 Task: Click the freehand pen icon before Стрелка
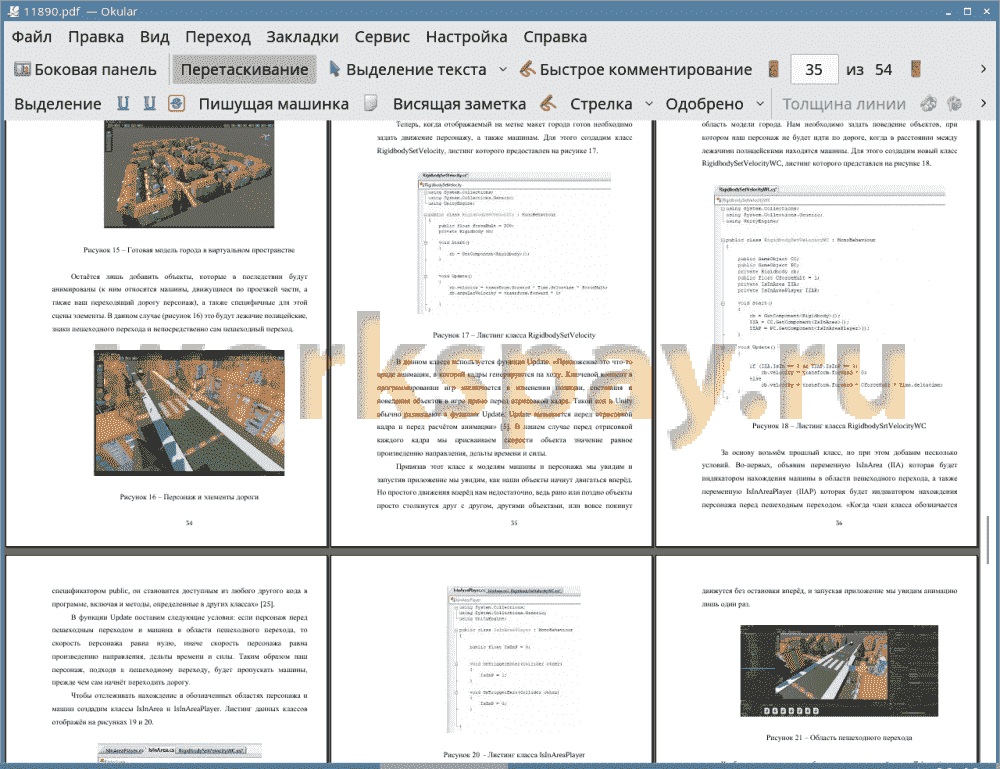(548, 103)
